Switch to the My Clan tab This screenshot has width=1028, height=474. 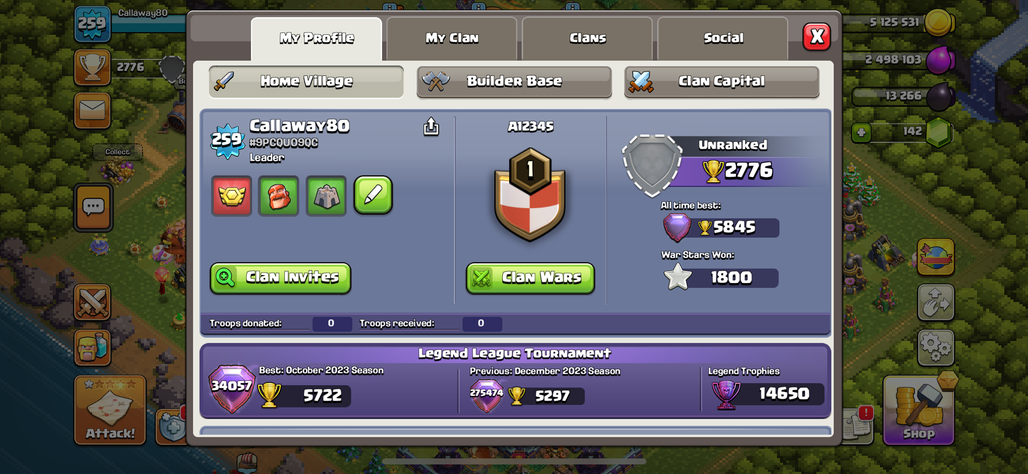(452, 39)
